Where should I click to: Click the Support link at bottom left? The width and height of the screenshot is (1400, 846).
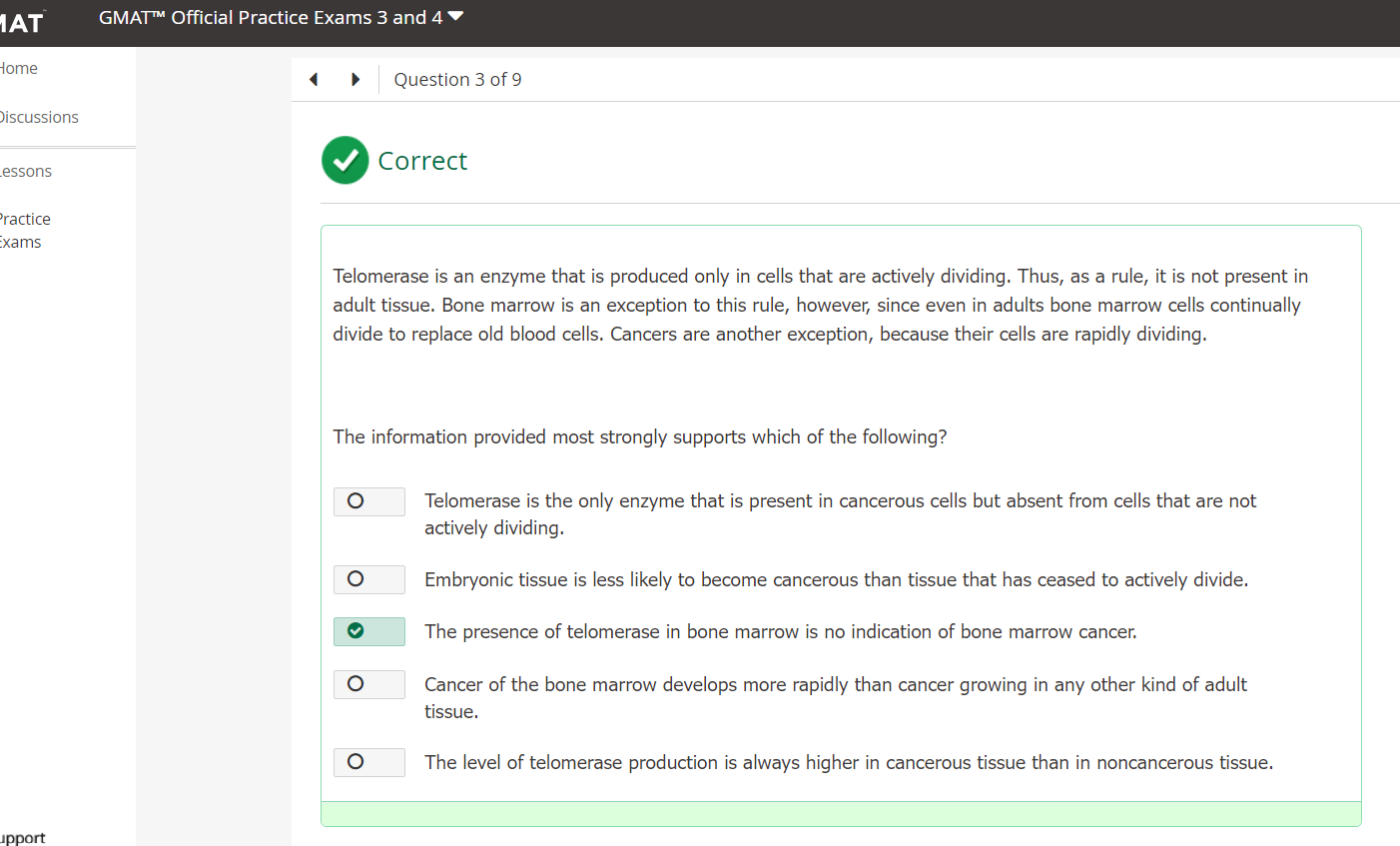22,837
